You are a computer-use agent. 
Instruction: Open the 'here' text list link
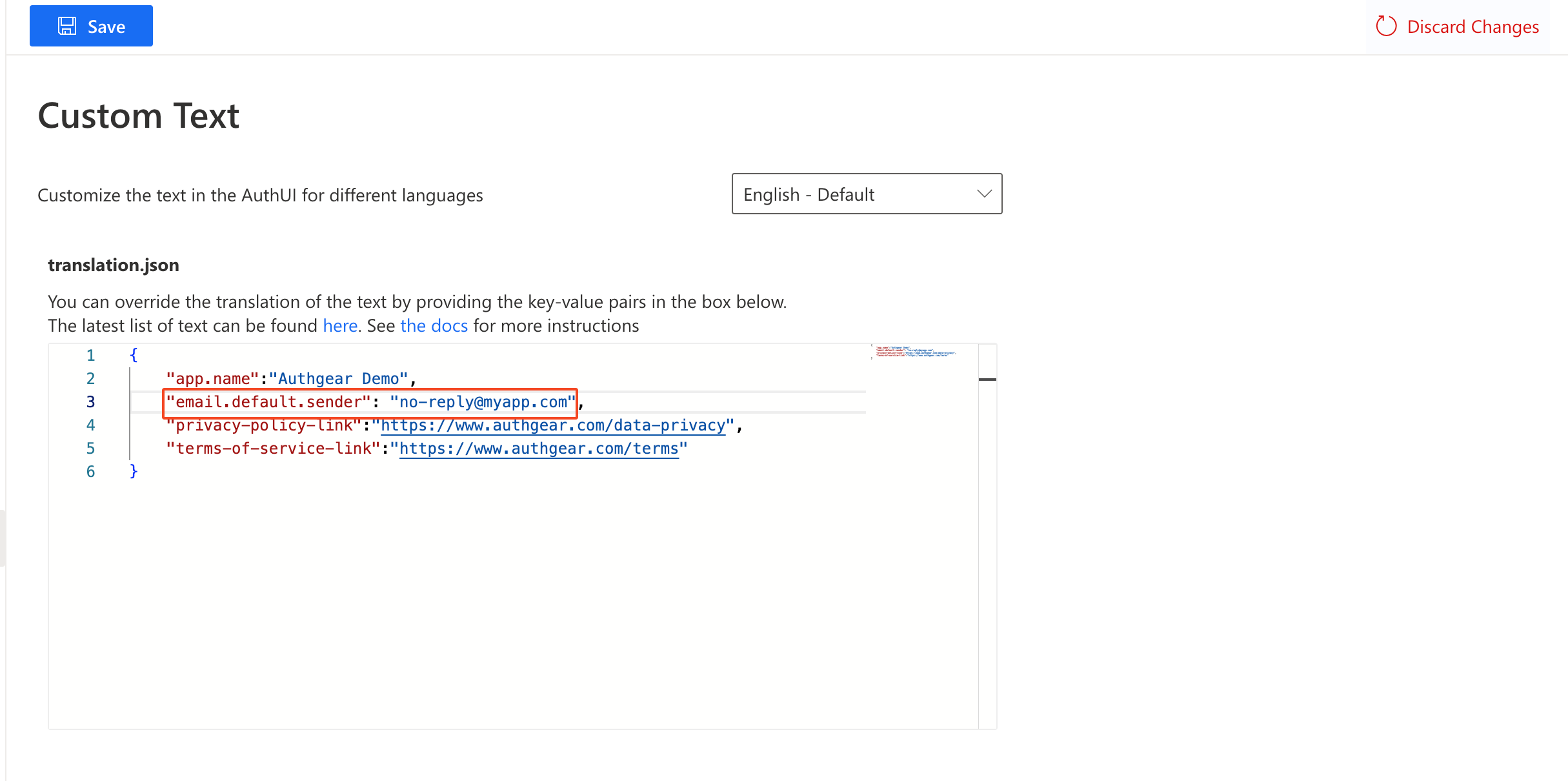340,326
